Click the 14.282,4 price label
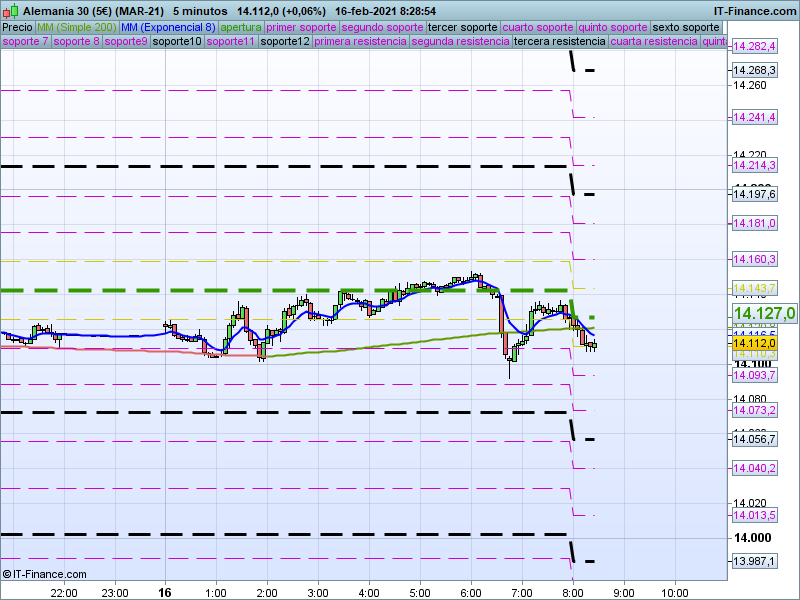The width and height of the screenshot is (800, 600). [754, 46]
